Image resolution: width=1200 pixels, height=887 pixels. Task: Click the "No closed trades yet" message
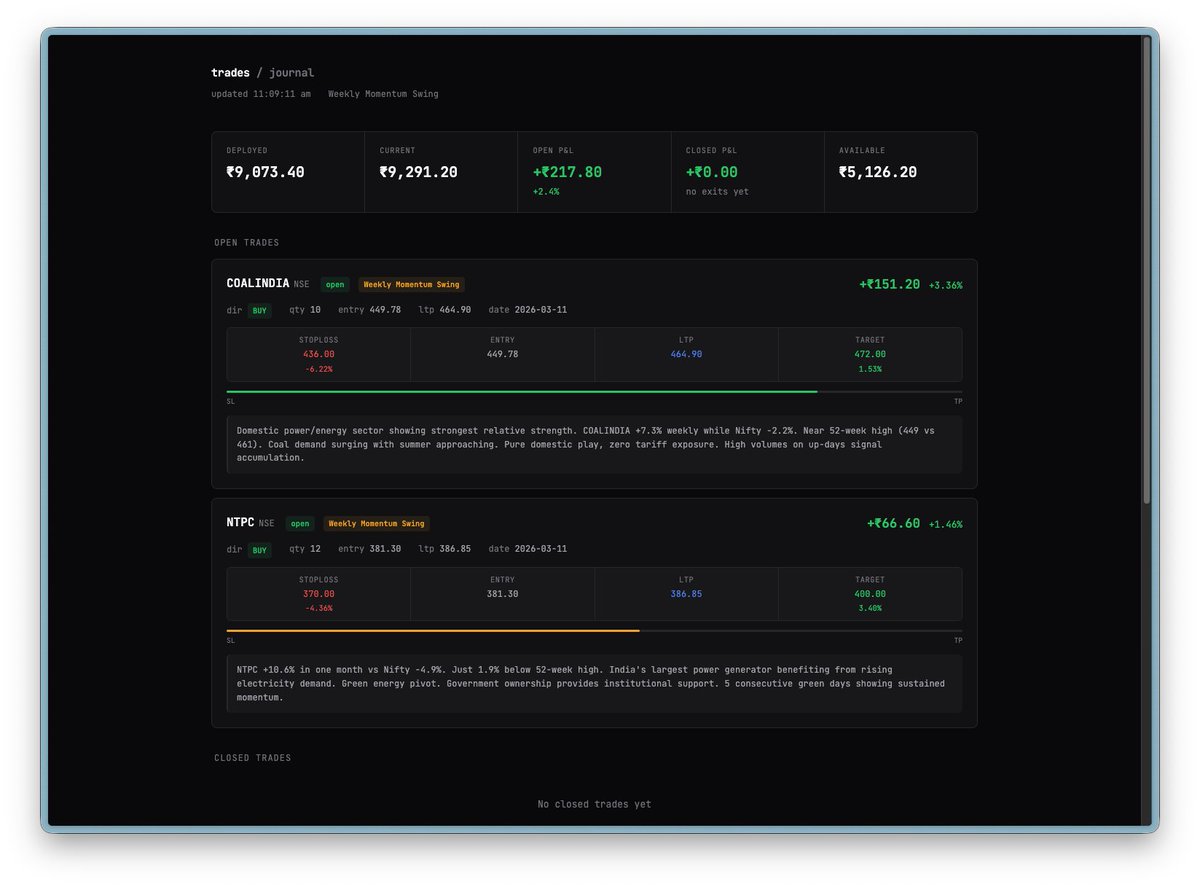[x=594, y=804]
